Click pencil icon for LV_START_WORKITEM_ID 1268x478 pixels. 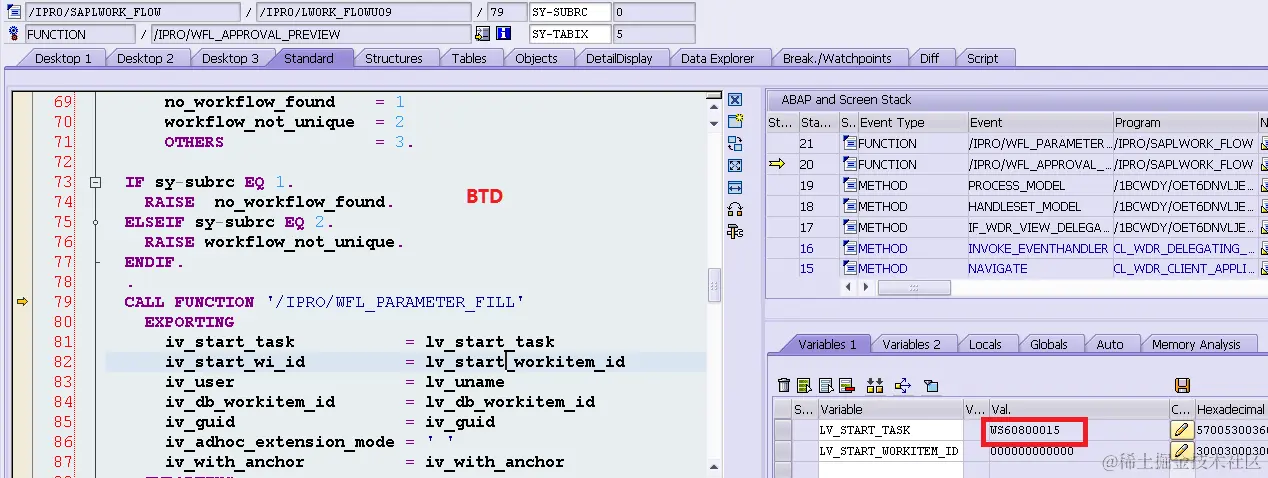1181,451
